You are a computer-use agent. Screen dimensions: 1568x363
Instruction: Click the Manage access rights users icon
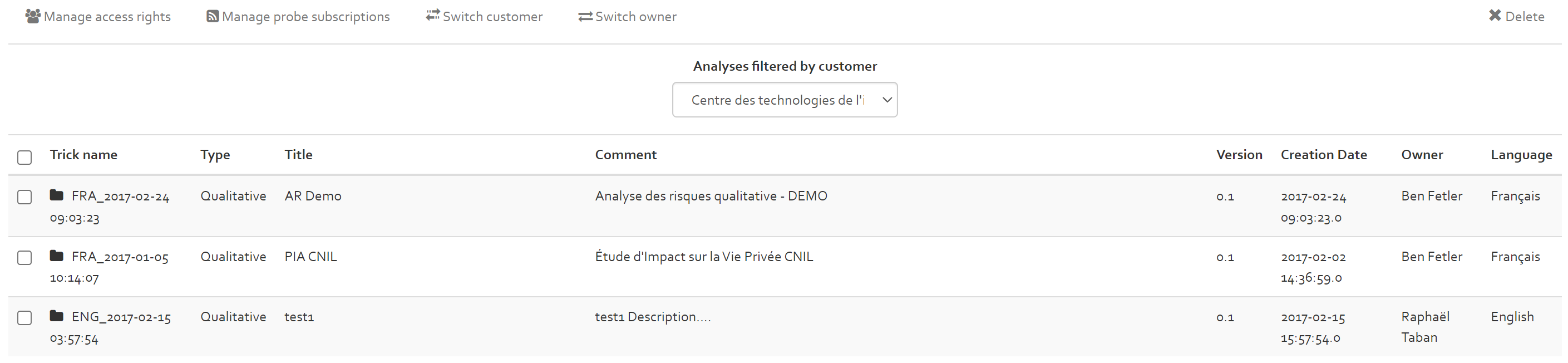[33, 16]
